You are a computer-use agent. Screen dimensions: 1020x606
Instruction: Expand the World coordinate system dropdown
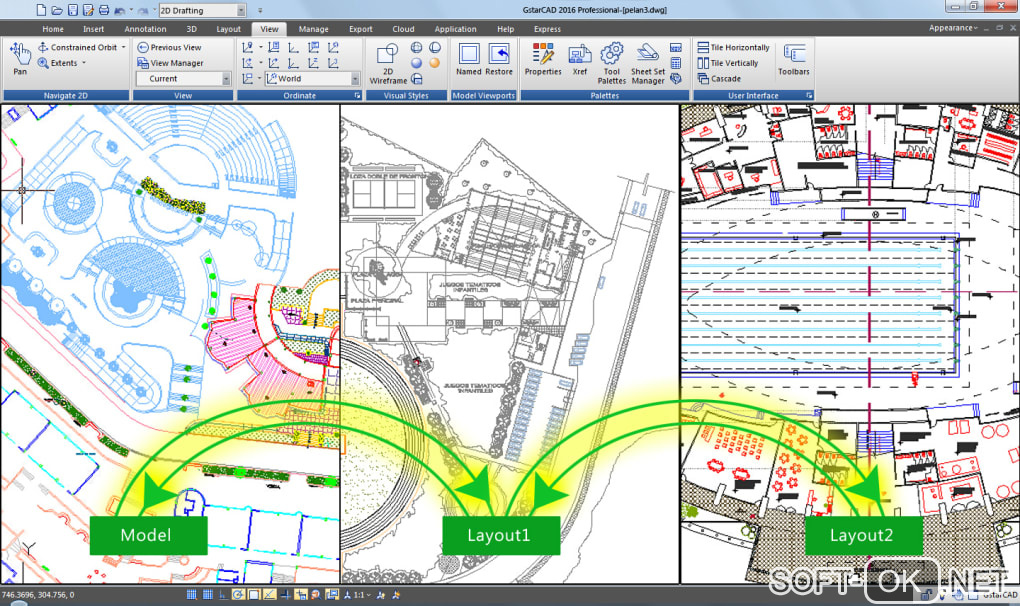(355, 79)
